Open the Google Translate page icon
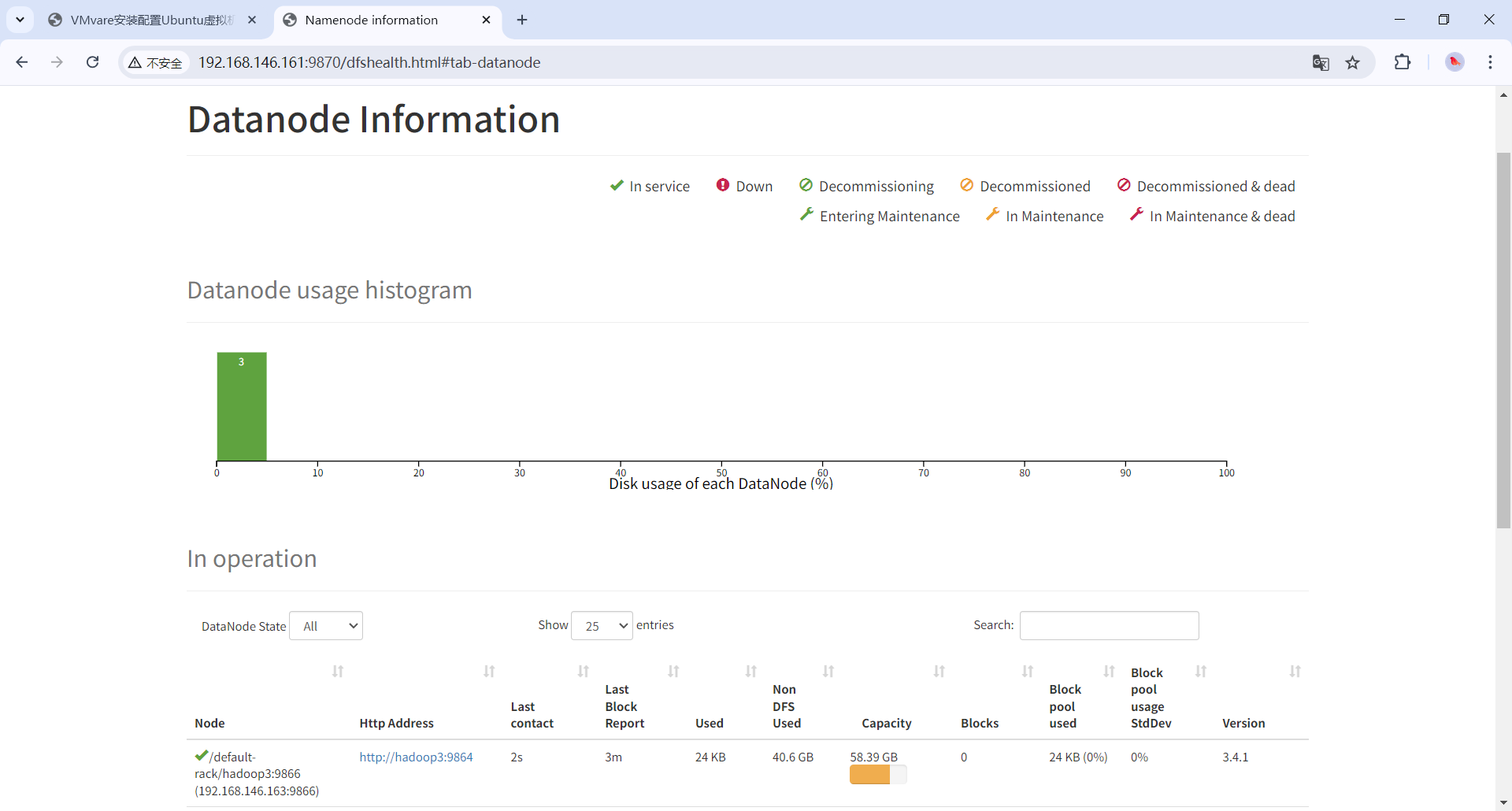This screenshot has height=811, width=1512. click(x=1321, y=63)
